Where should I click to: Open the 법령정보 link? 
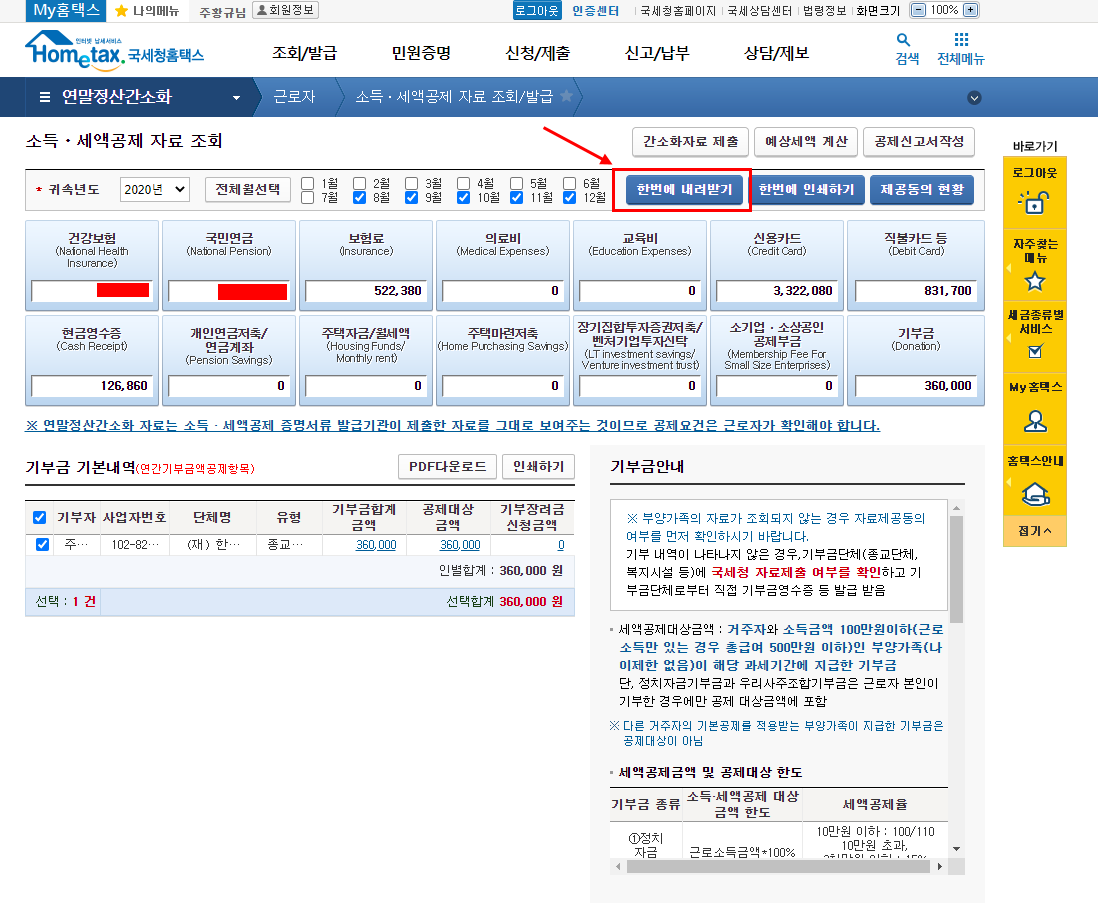tap(824, 11)
